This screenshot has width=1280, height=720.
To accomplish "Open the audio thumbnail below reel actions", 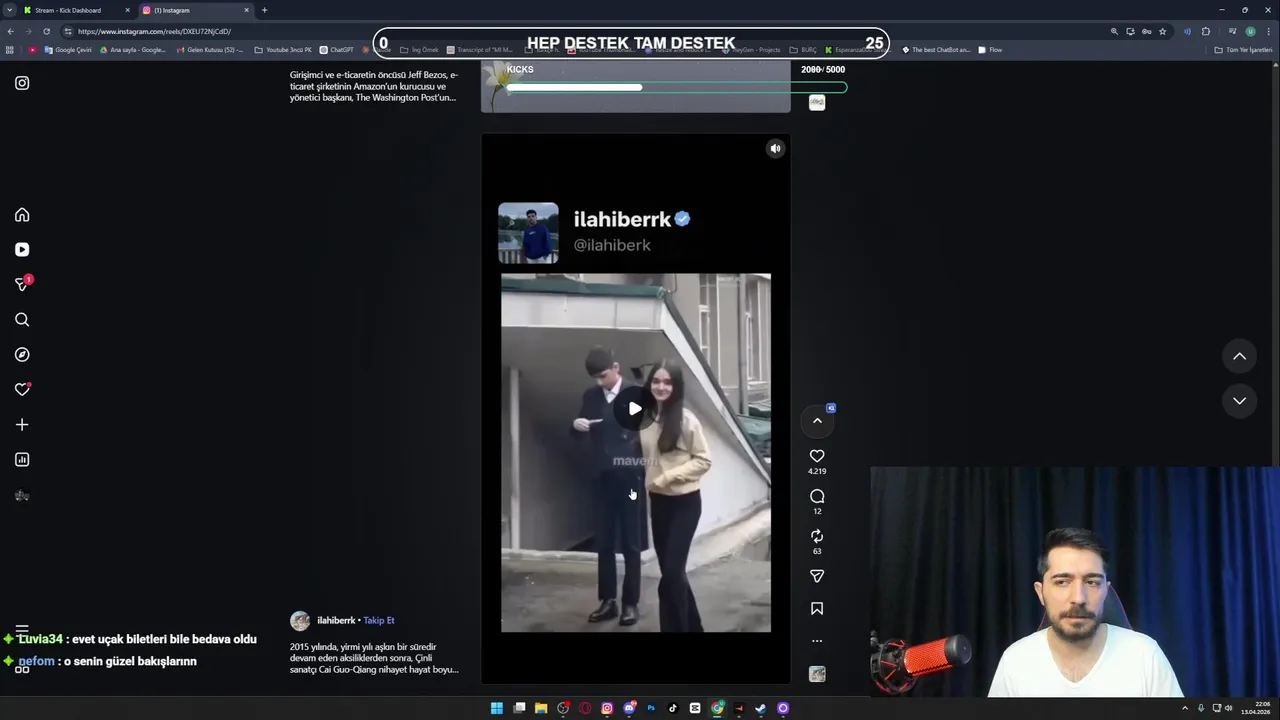I will [817, 674].
